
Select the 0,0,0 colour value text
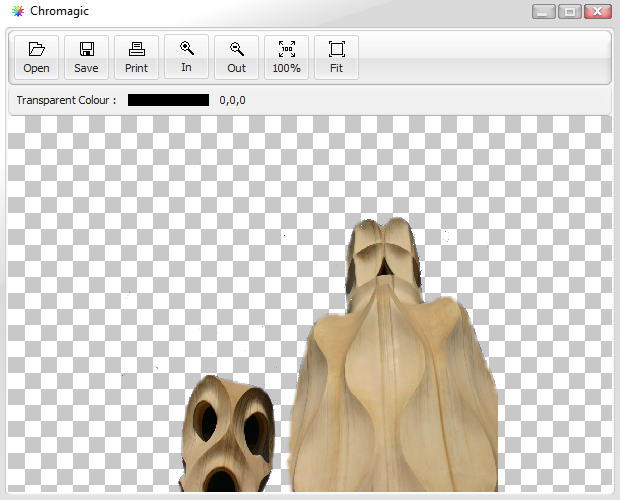pyautogui.click(x=232, y=100)
